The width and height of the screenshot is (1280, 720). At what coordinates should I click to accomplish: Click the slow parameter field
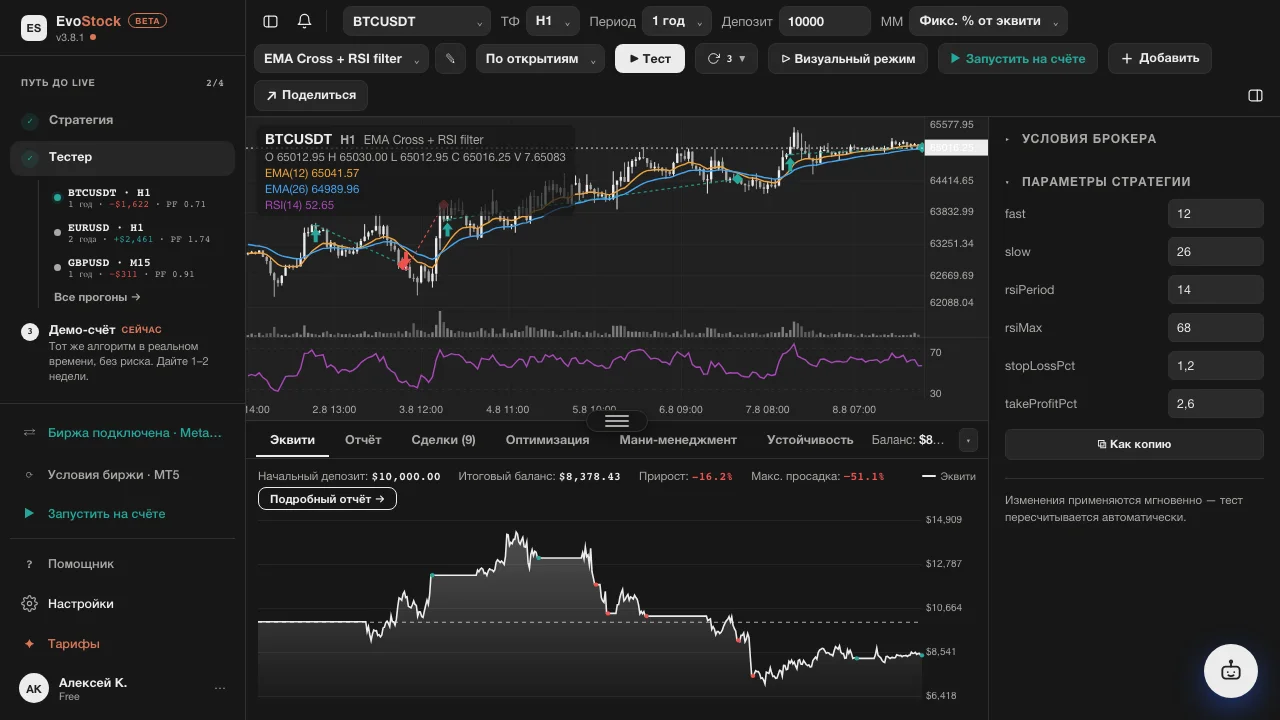point(1216,252)
